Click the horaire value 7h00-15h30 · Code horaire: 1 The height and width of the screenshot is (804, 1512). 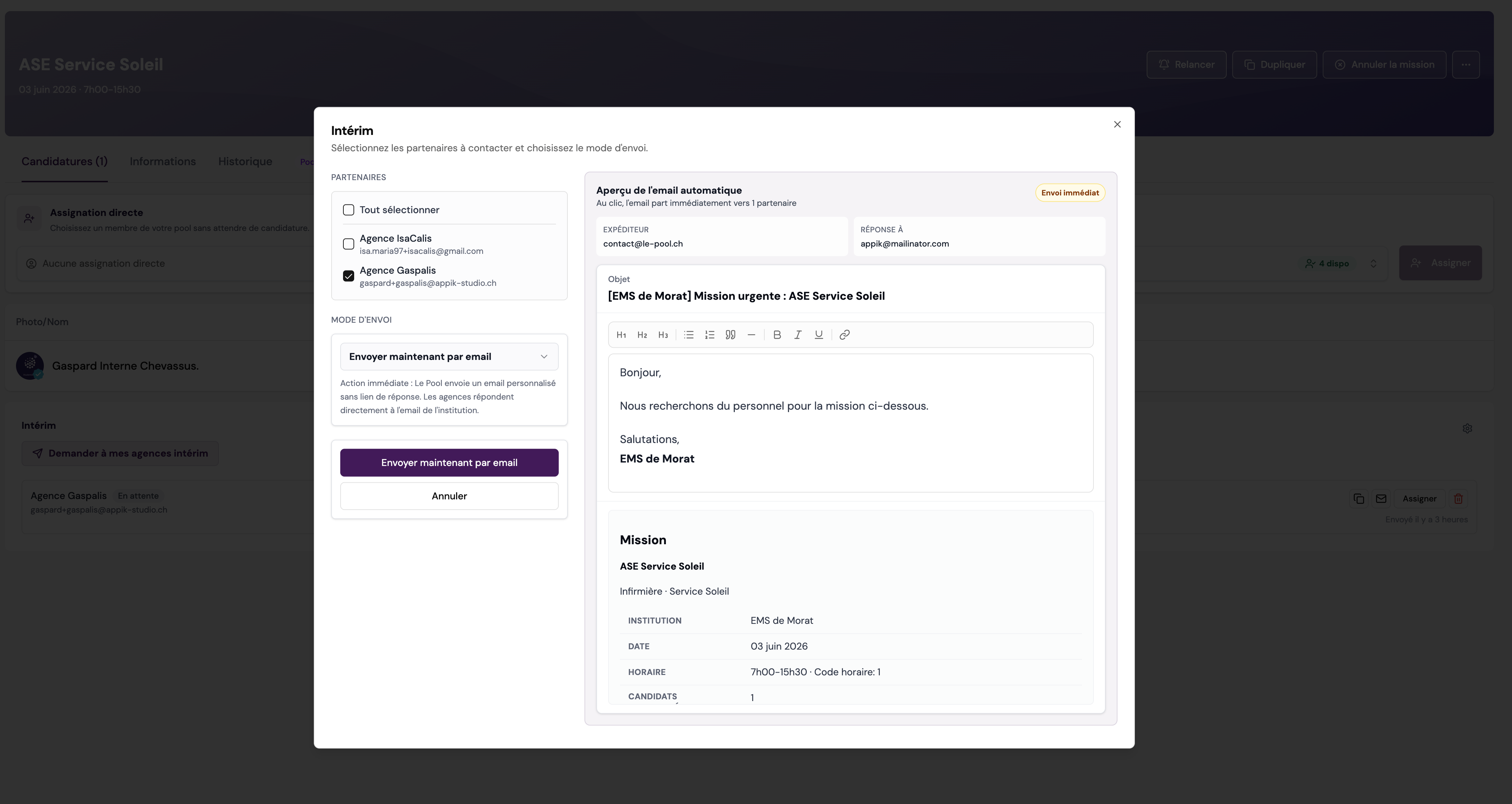(815, 672)
